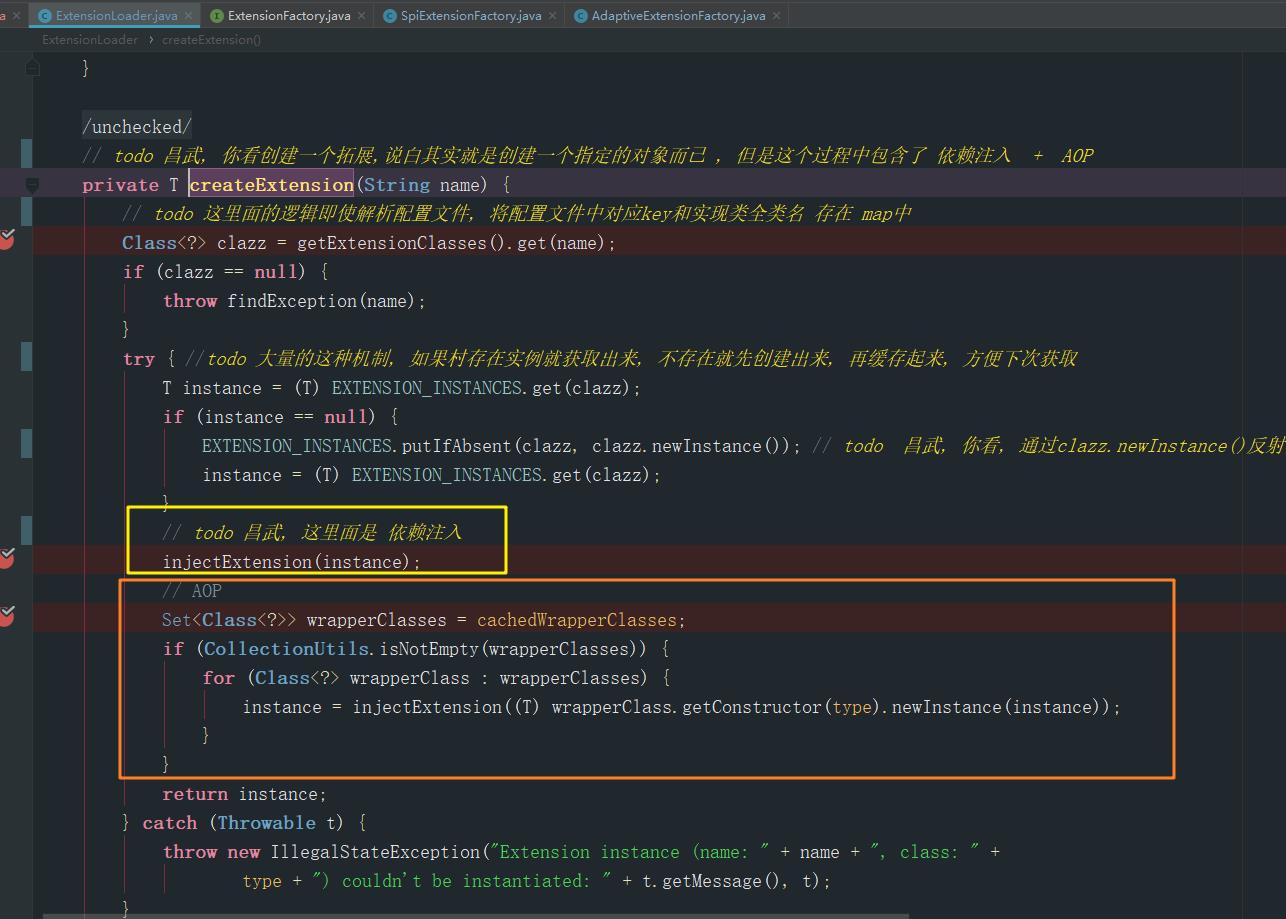The image size is (1286, 919).
Task: Close the ExtensionFactory.java tab
Action: pyautogui.click(x=362, y=15)
